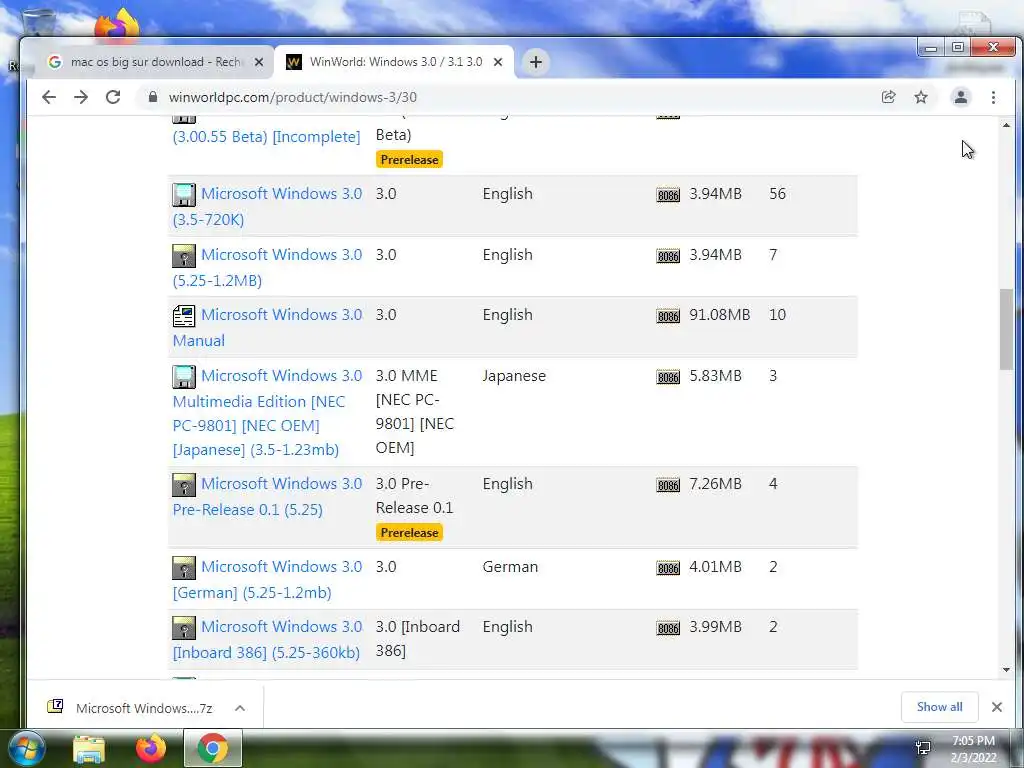This screenshot has width=1024, height=768.
Task: Close the WinWorld Windows 3.0 tab
Action: pos(498,62)
